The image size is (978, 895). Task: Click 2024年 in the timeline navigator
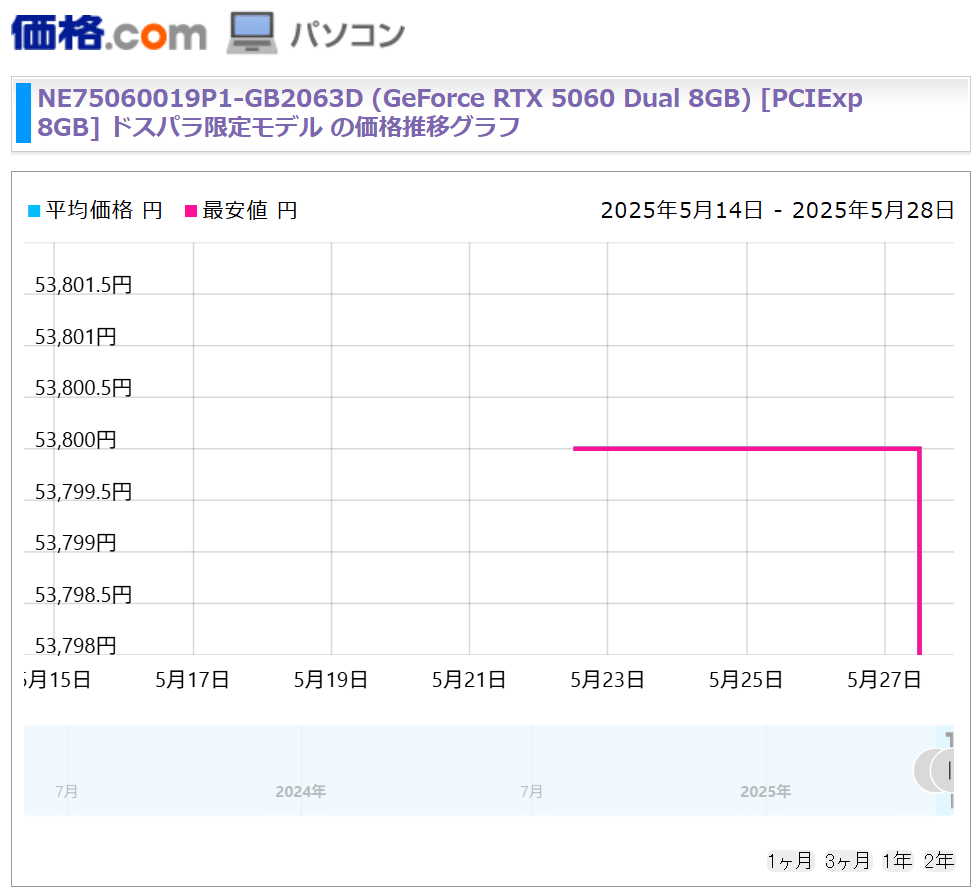pos(301,791)
